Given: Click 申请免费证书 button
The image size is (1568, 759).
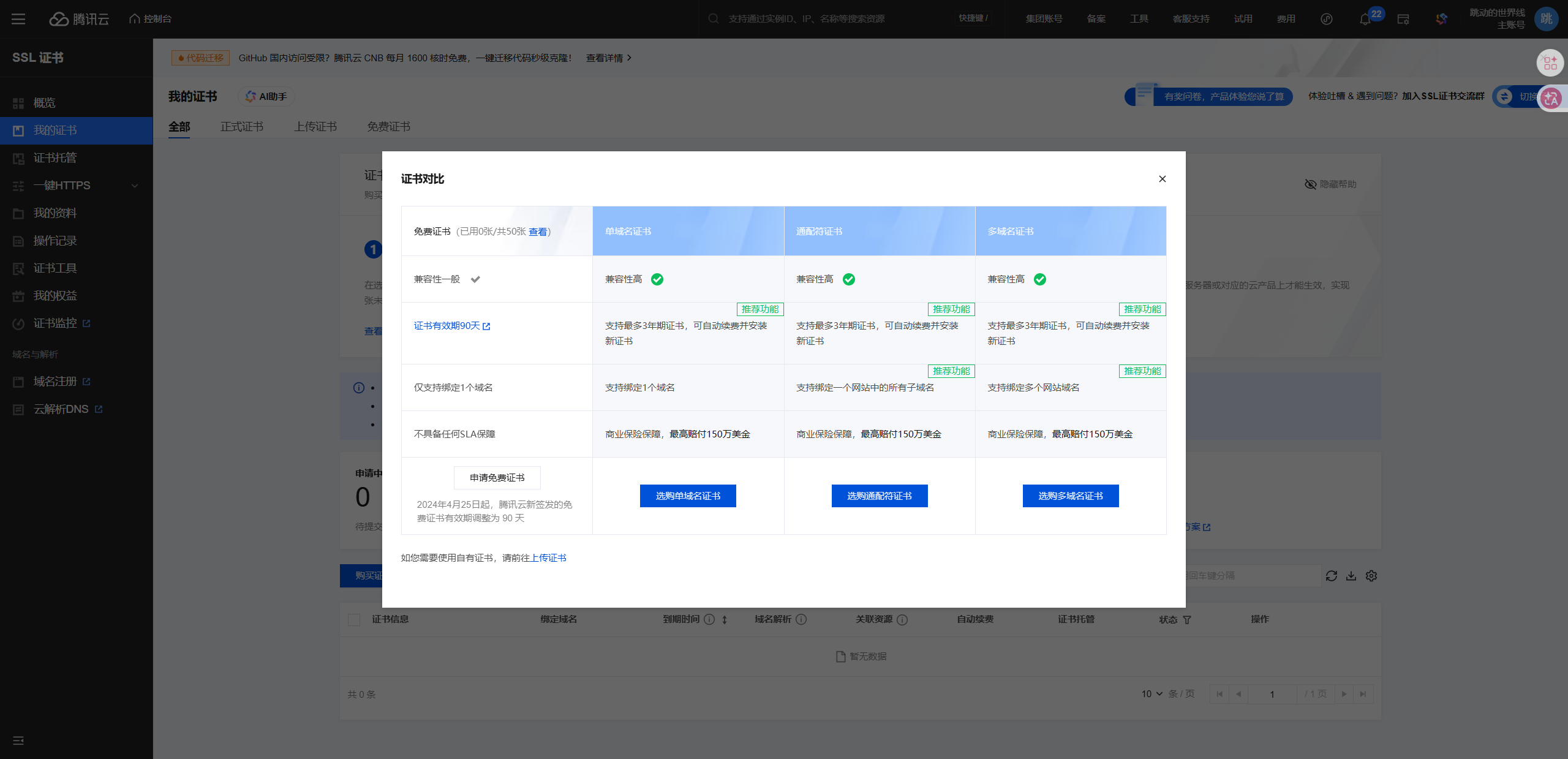Looking at the screenshot, I should point(497,478).
